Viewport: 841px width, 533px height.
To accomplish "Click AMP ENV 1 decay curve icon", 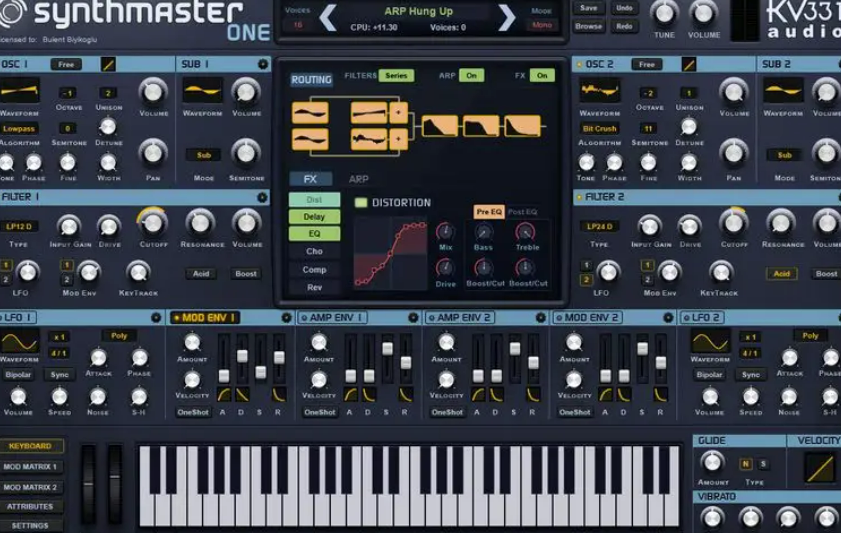I will (369, 395).
